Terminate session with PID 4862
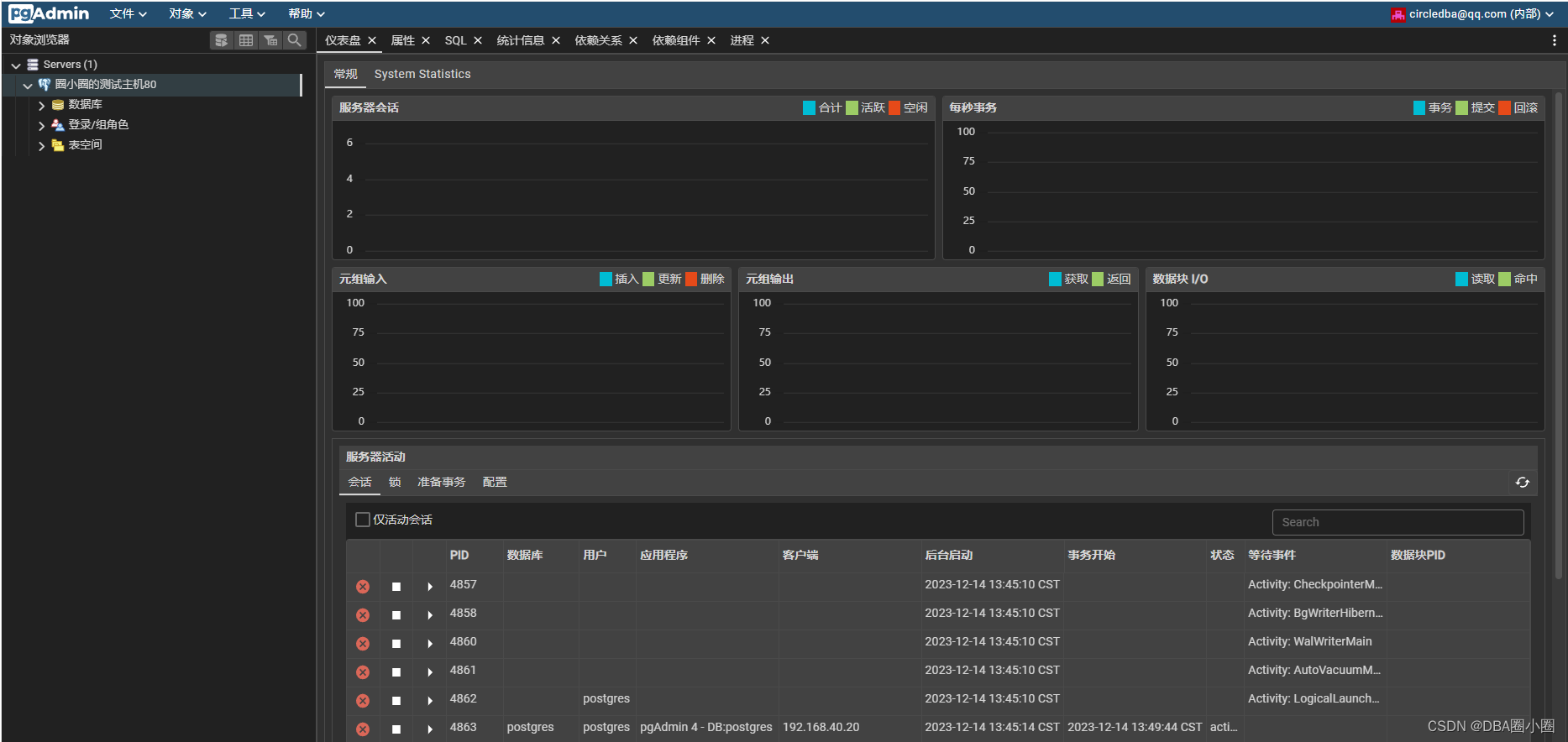Screen dimensions: 1568x742 (x=363, y=701)
